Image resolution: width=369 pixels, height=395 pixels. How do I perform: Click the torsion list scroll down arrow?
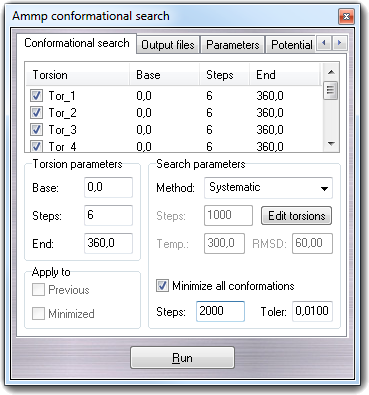(331, 144)
